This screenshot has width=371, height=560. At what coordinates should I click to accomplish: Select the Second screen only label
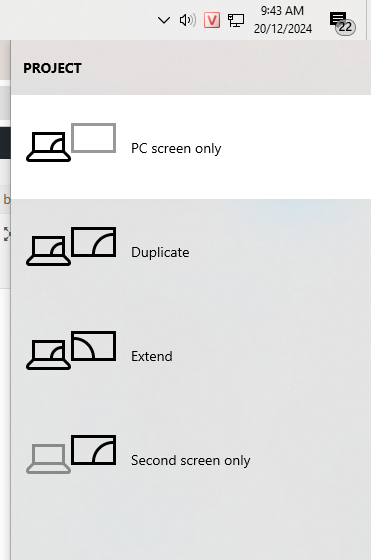pyautogui.click(x=191, y=460)
